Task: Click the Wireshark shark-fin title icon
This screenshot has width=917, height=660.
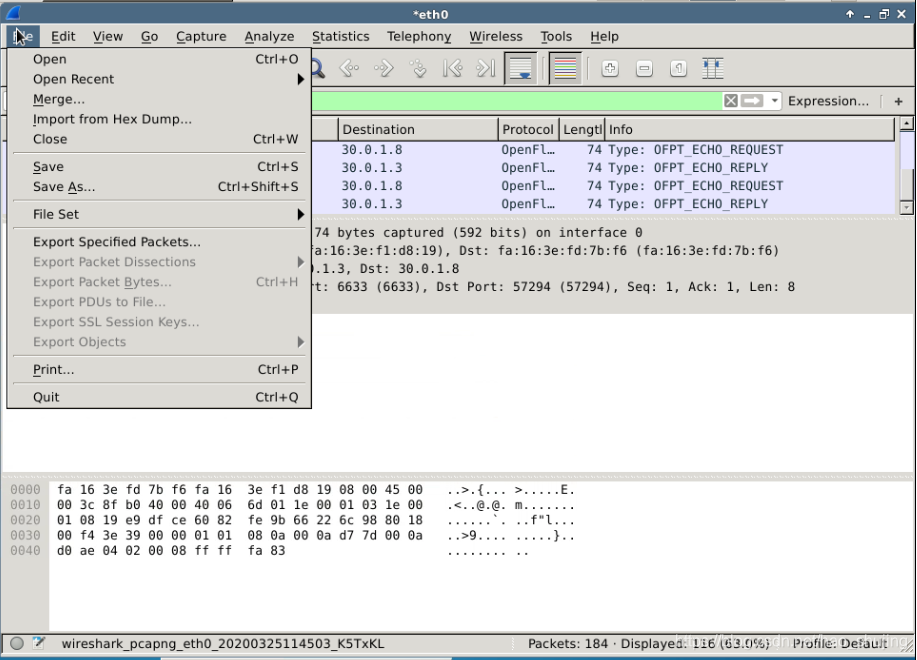Action: [x=13, y=12]
